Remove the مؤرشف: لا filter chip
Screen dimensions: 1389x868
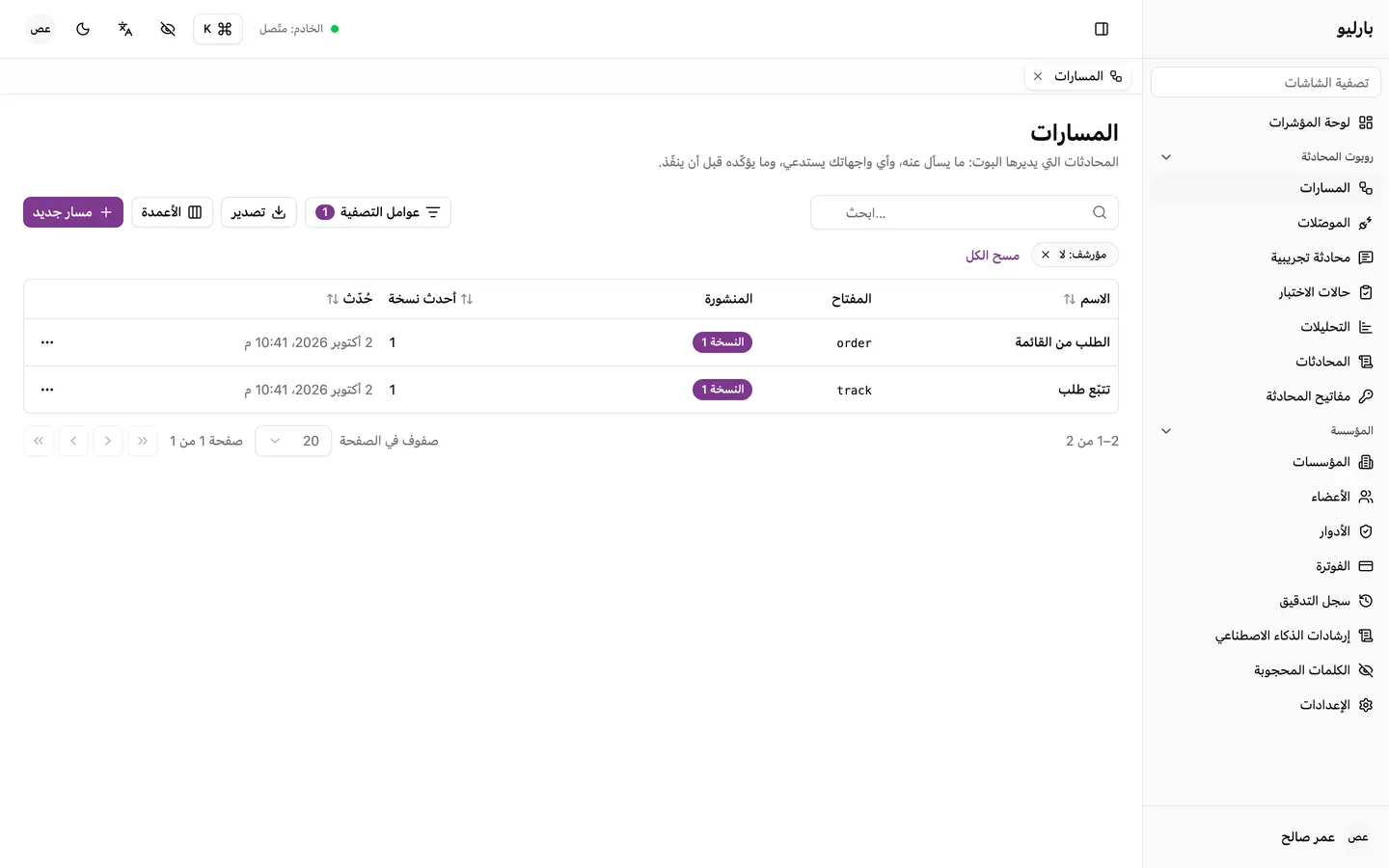click(1046, 255)
